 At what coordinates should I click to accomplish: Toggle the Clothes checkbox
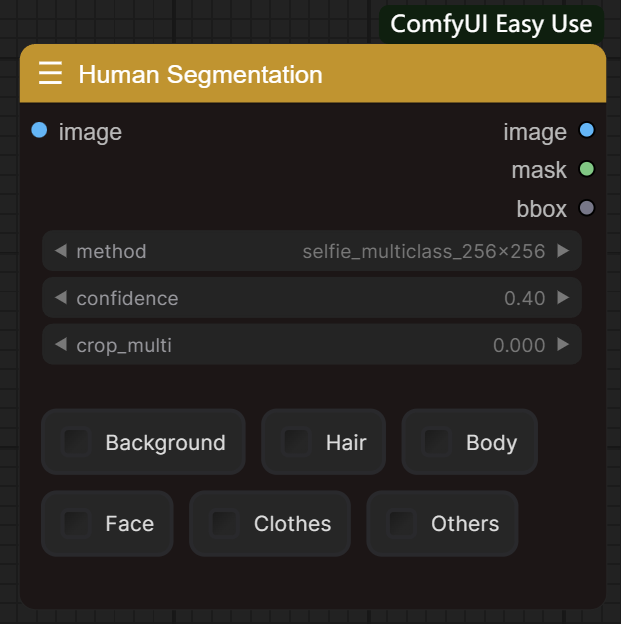point(225,523)
